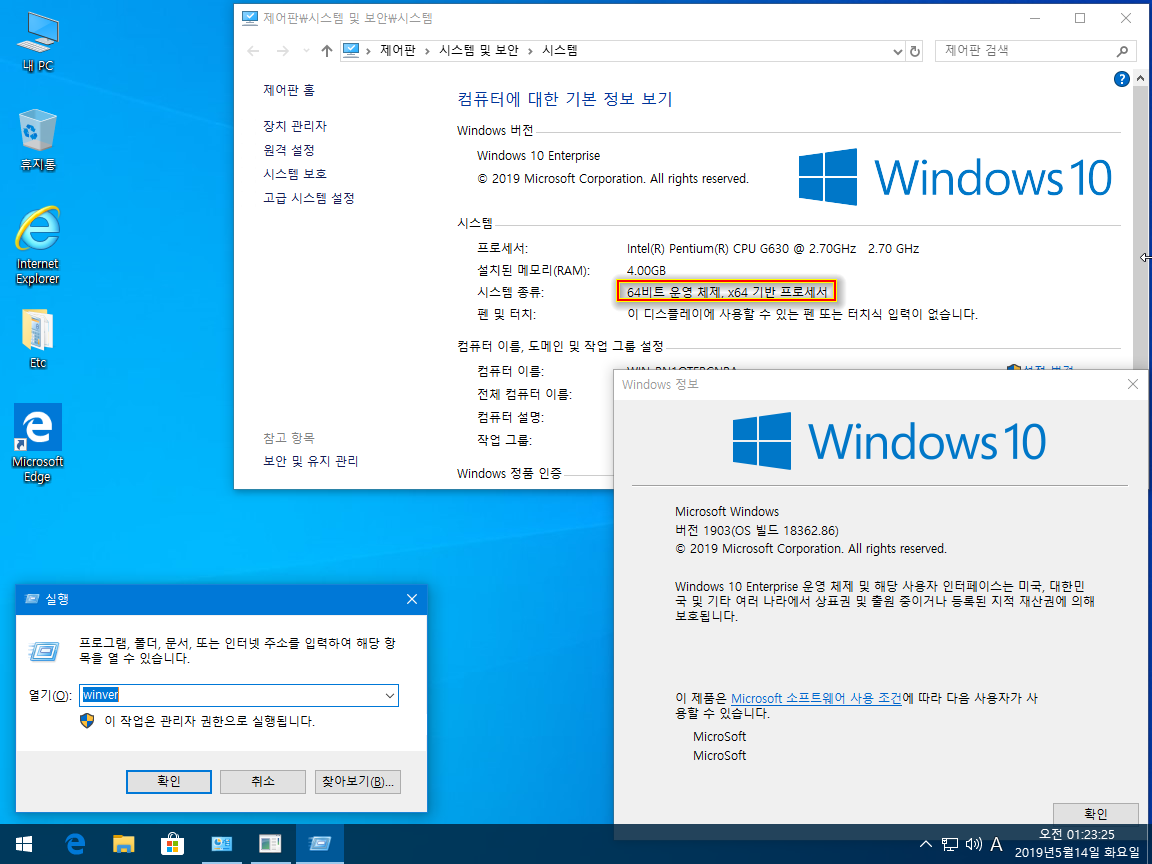Click 찾아보기(B)... in Run dialog
The height and width of the screenshot is (864, 1152).
[x=358, y=782]
